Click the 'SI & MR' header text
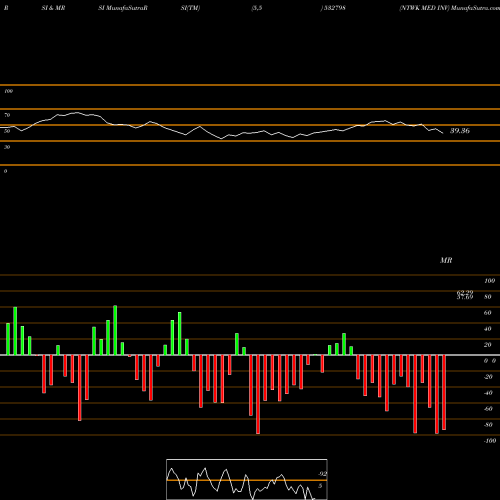Image resolution: width=500 pixels, height=500 pixels. (53, 8)
